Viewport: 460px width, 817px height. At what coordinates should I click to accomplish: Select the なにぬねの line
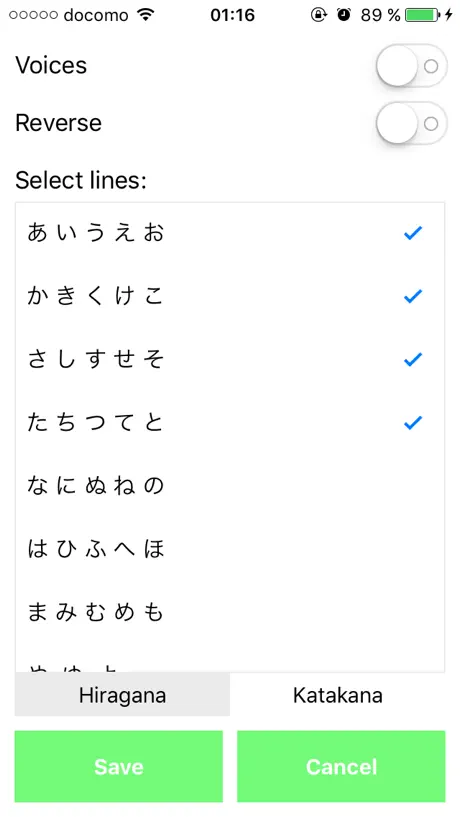tap(230, 486)
